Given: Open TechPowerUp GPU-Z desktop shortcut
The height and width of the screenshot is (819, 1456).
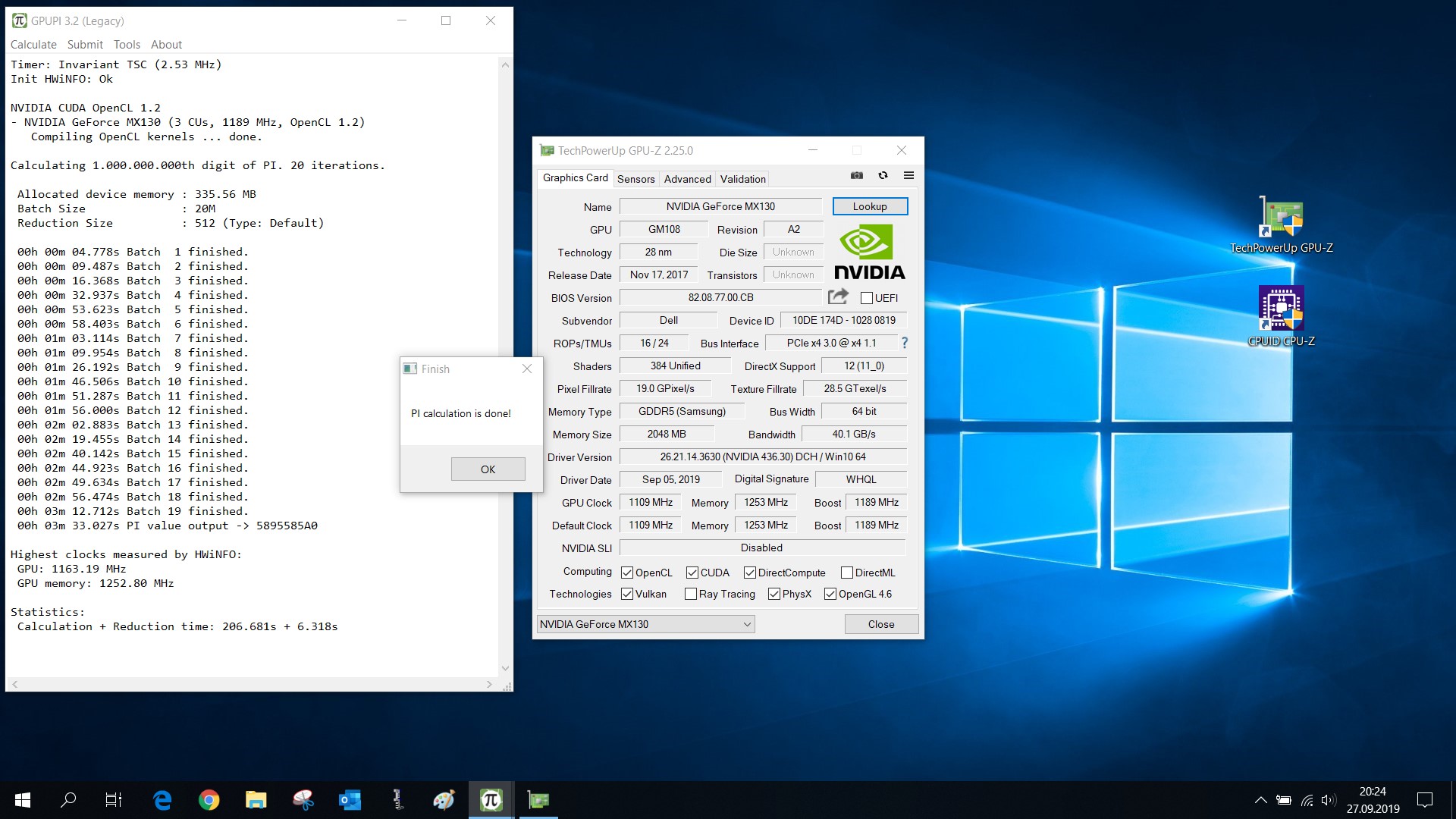Looking at the screenshot, I should click(x=1281, y=225).
